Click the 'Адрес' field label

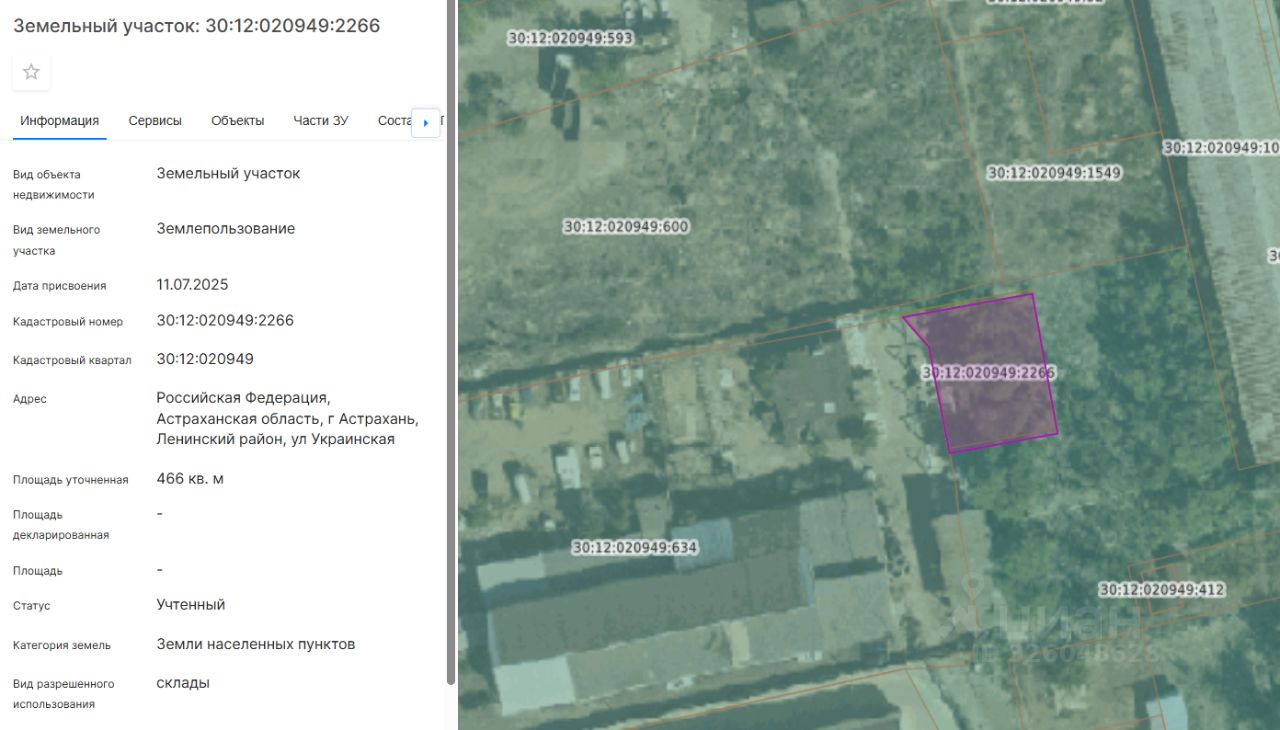[30, 399]
